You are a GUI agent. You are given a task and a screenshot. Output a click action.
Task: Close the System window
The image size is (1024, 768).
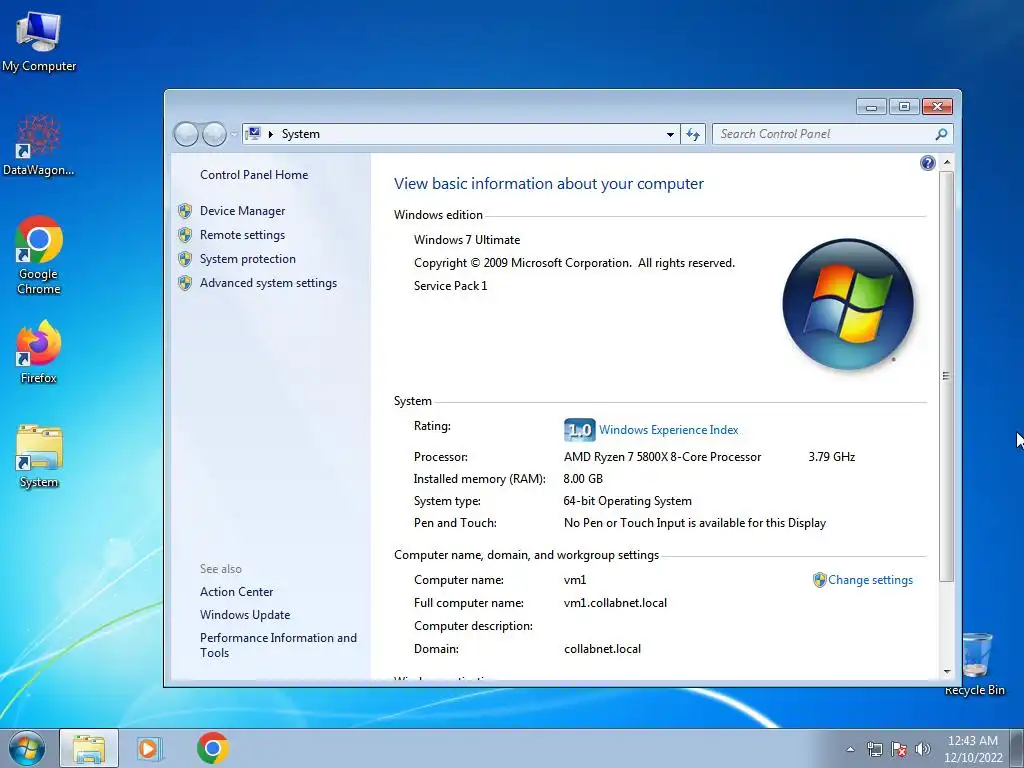tap(937, 106)
